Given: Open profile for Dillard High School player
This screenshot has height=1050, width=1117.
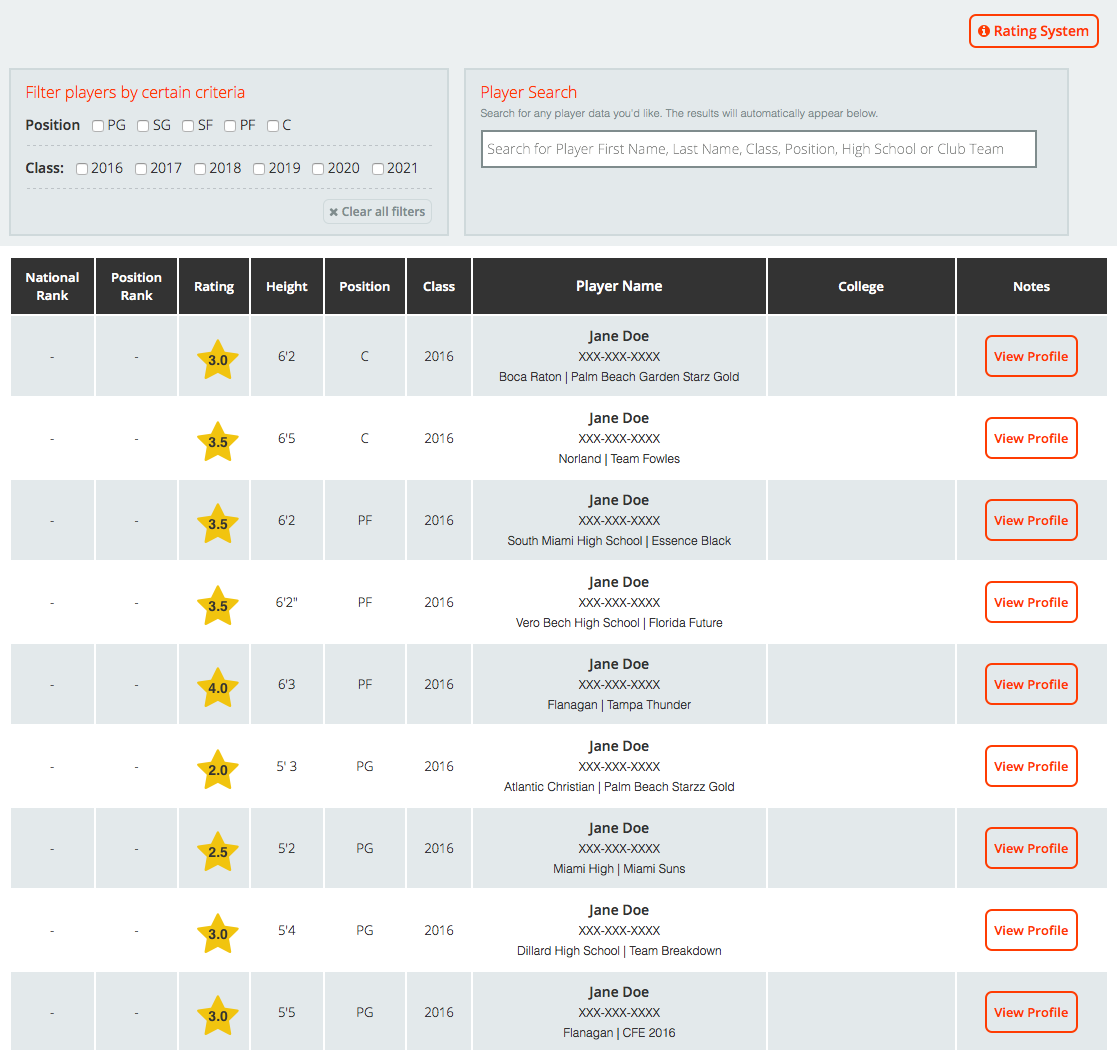Looking at the screenshot, I should pos(1031,930).
